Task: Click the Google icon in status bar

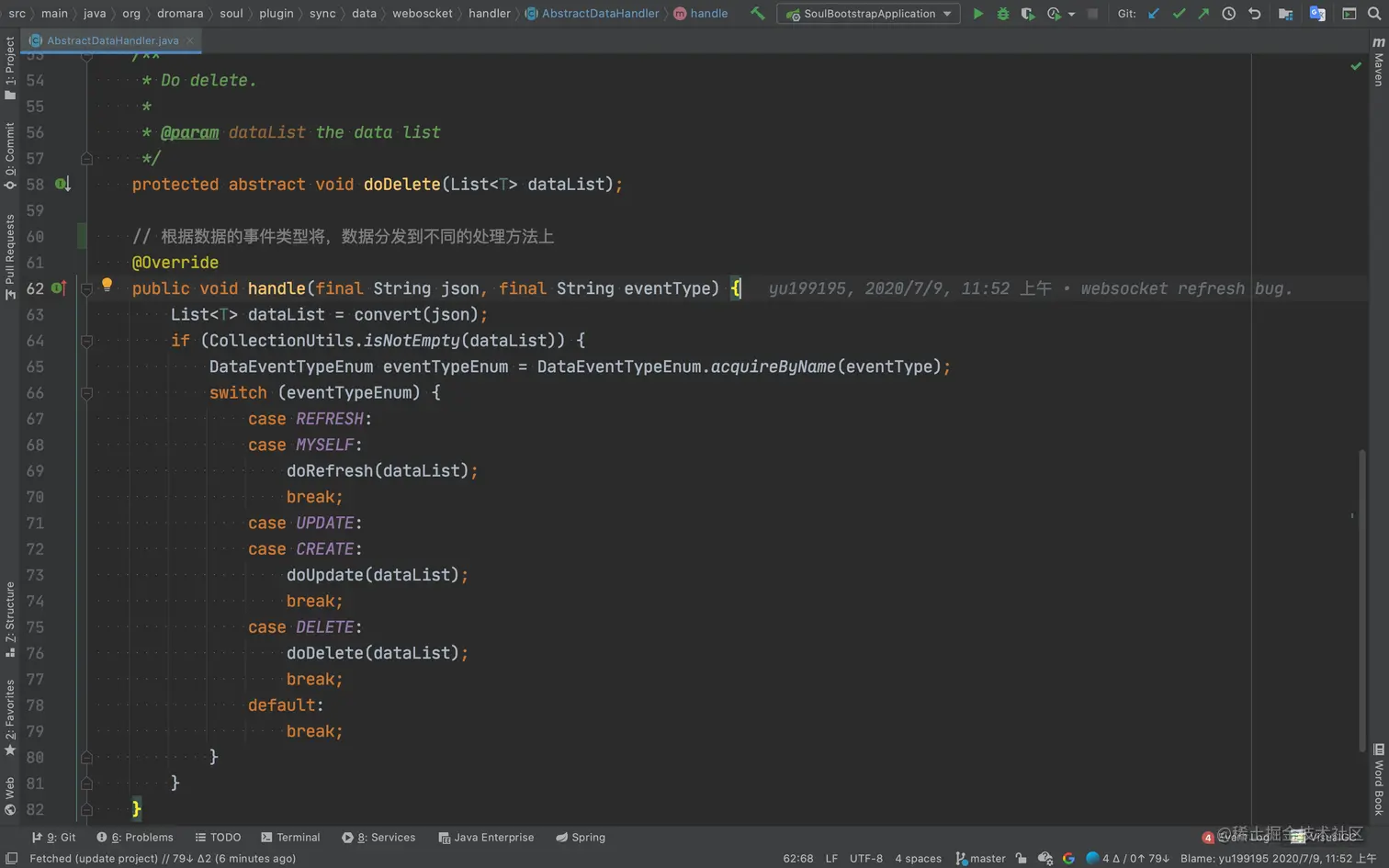Action: [x=1068, y=859]
